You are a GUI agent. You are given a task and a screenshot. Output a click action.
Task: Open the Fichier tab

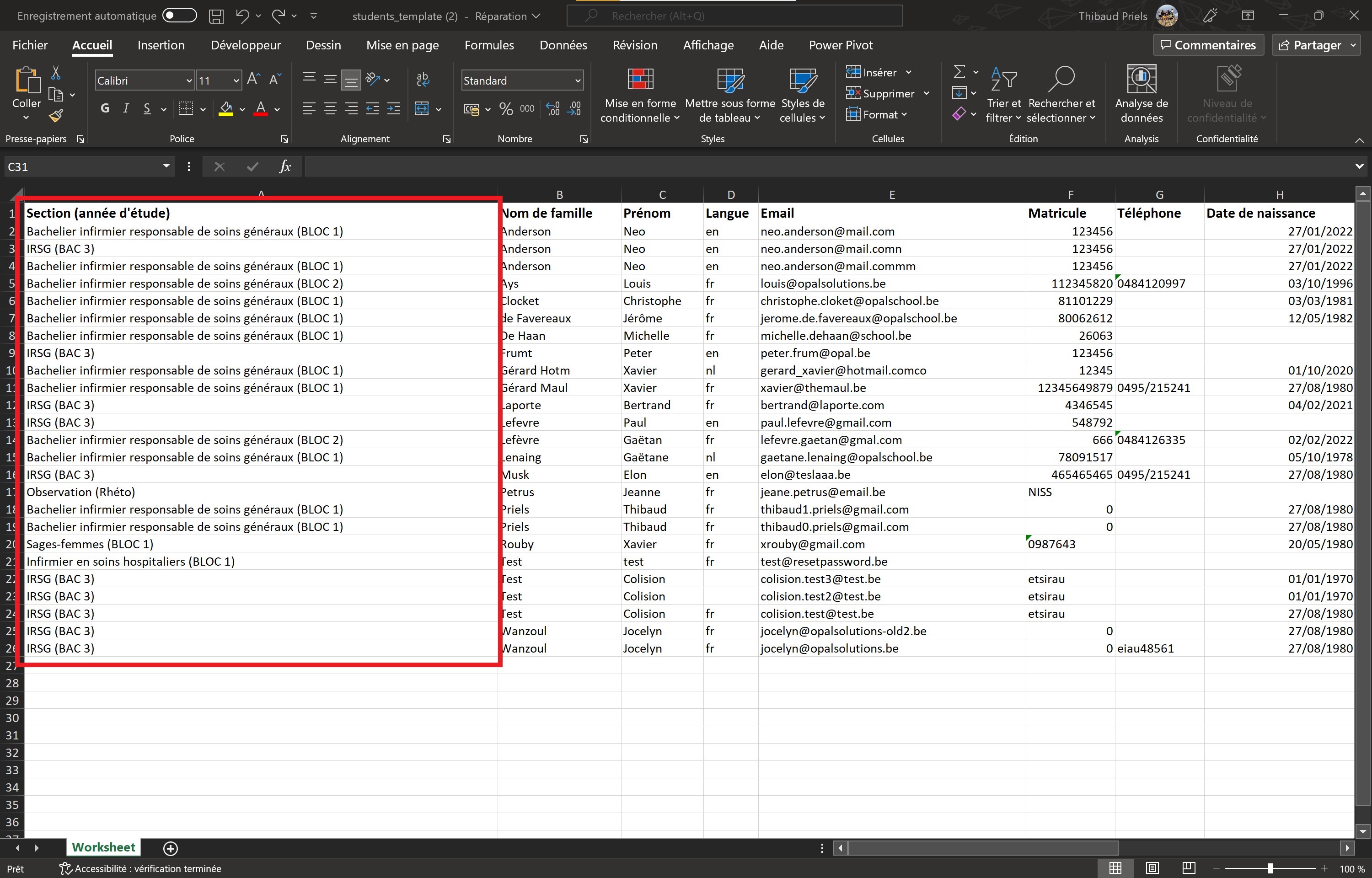[x=30, y=45]
